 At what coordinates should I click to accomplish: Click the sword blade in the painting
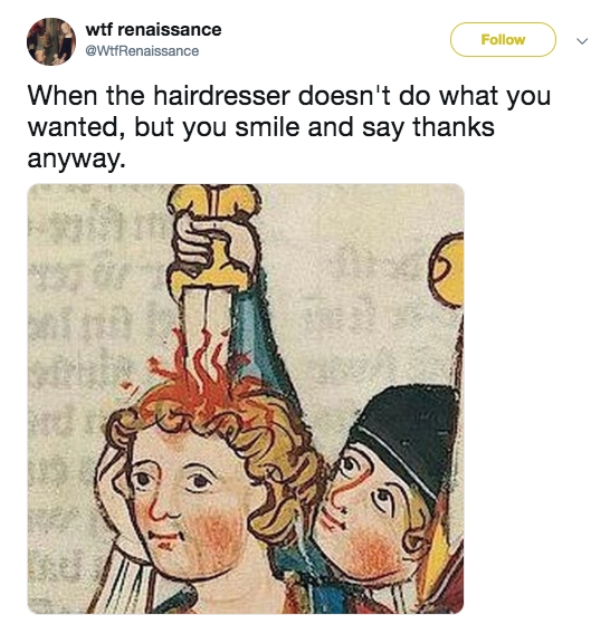coord(204,320)
